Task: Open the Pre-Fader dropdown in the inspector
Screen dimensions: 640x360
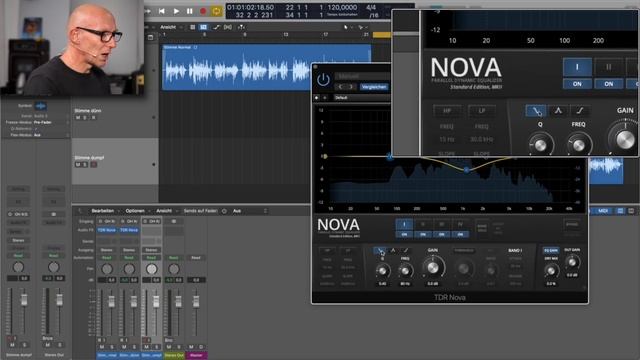Action: tap(43, 122)
